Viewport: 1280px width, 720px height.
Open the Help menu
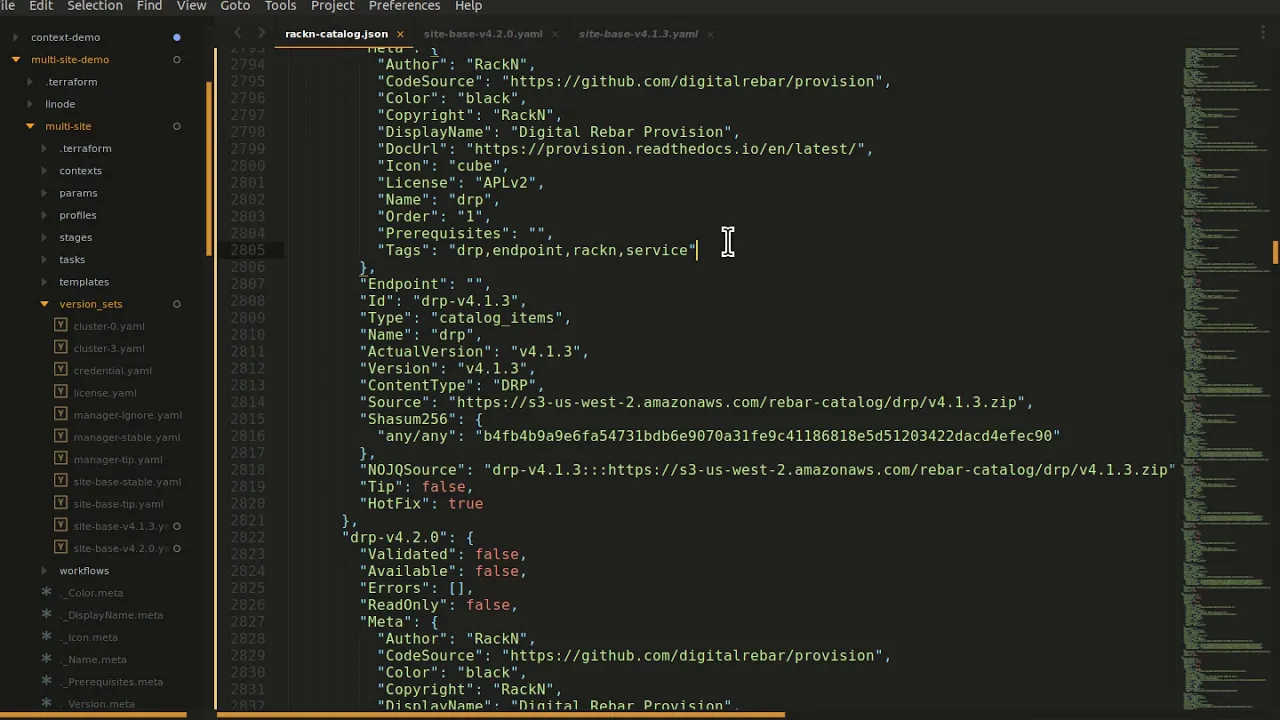click(x=468, y=6)
